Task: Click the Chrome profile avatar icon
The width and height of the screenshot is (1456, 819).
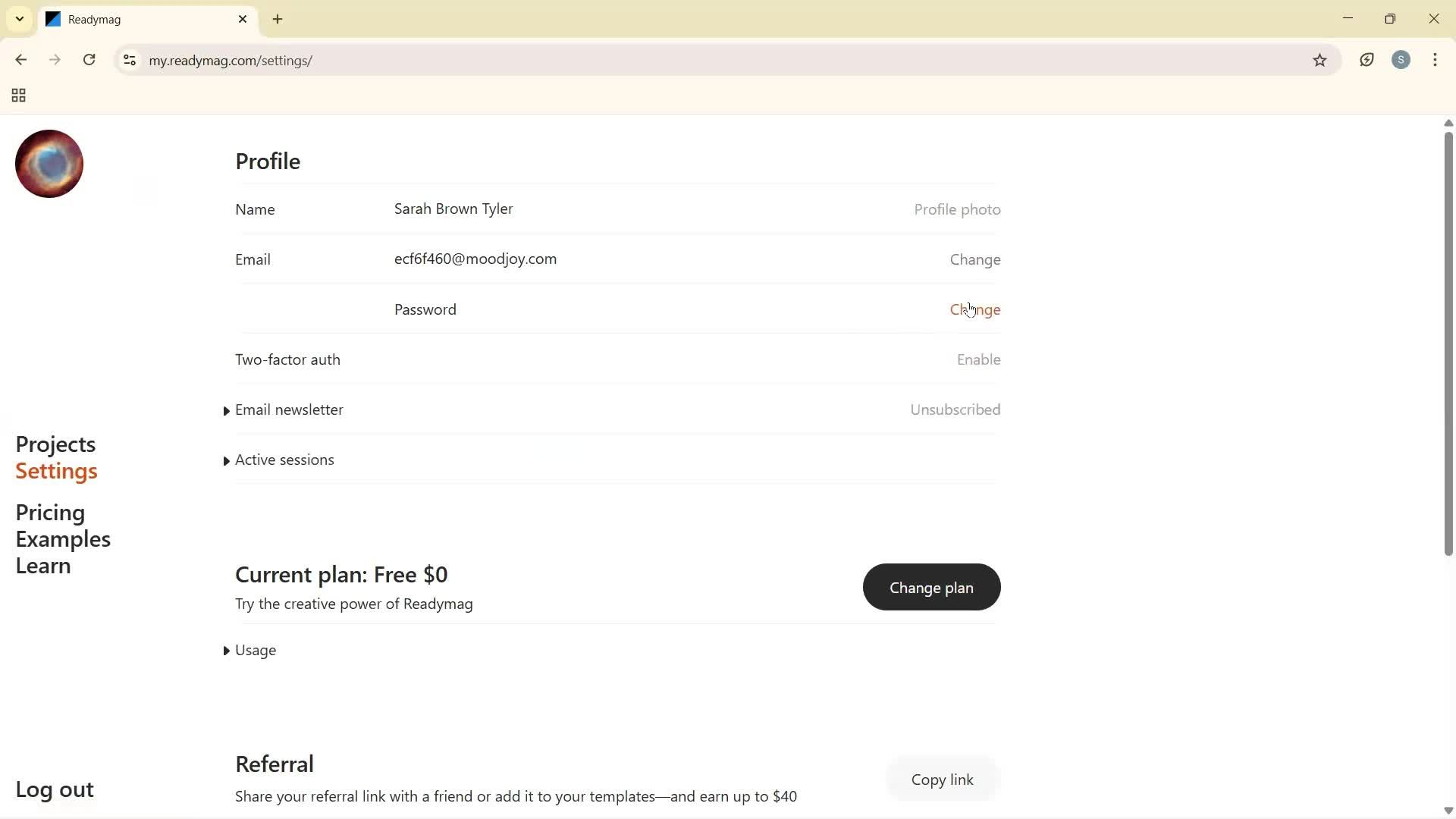Action: coord(1401,60)
